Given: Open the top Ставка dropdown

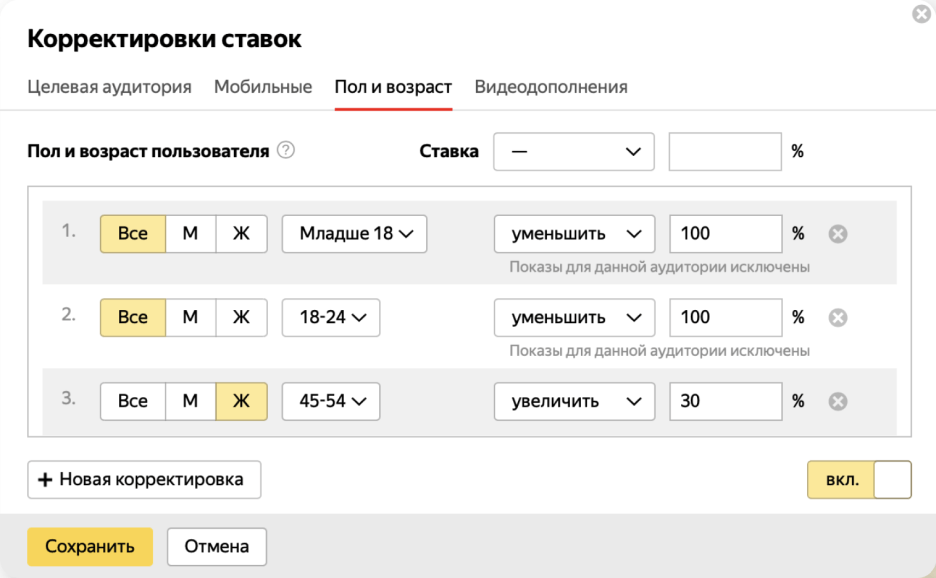Looking at the screenshot, I should point(574,152).
